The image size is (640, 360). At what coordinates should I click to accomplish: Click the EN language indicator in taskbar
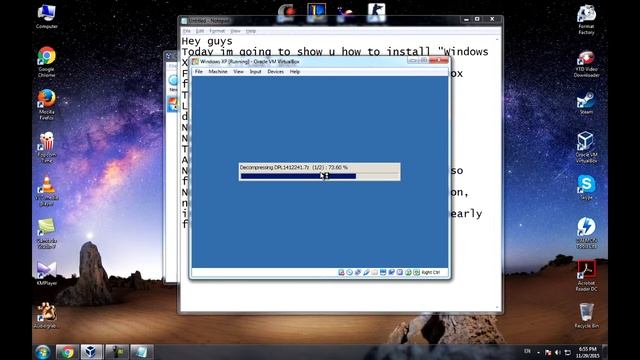pos(527,351)
